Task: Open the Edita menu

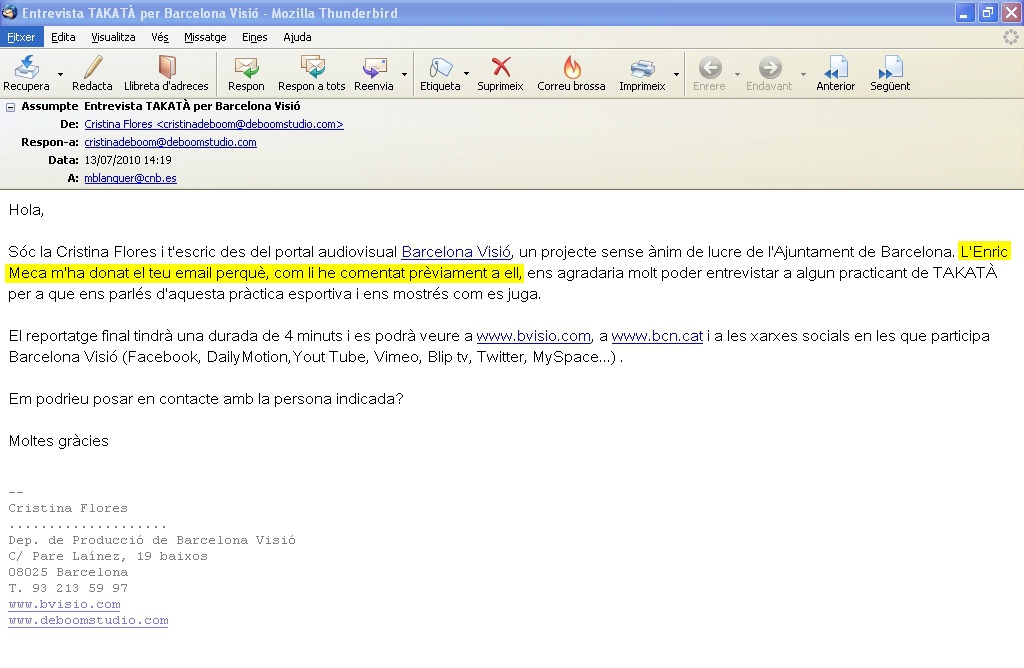Action: coord(63,37)
